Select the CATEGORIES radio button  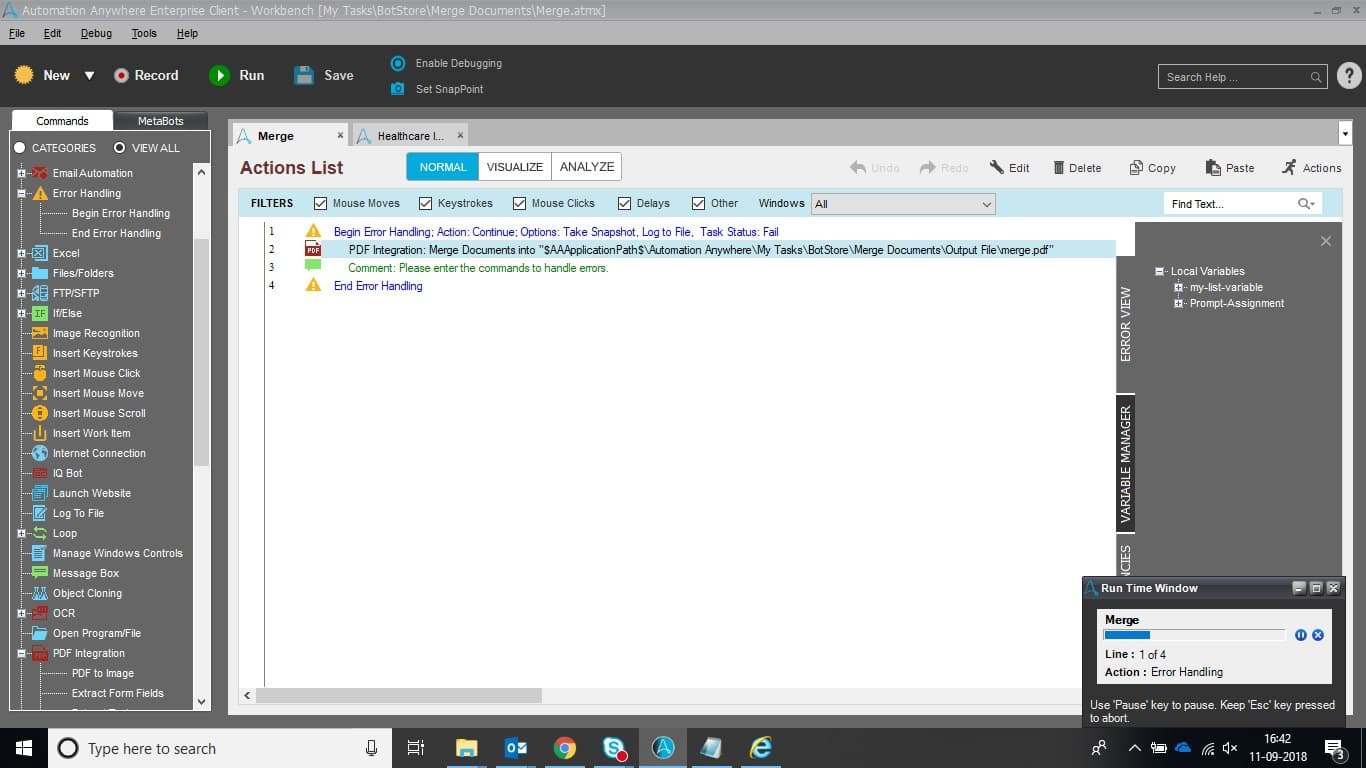[19, 148]
